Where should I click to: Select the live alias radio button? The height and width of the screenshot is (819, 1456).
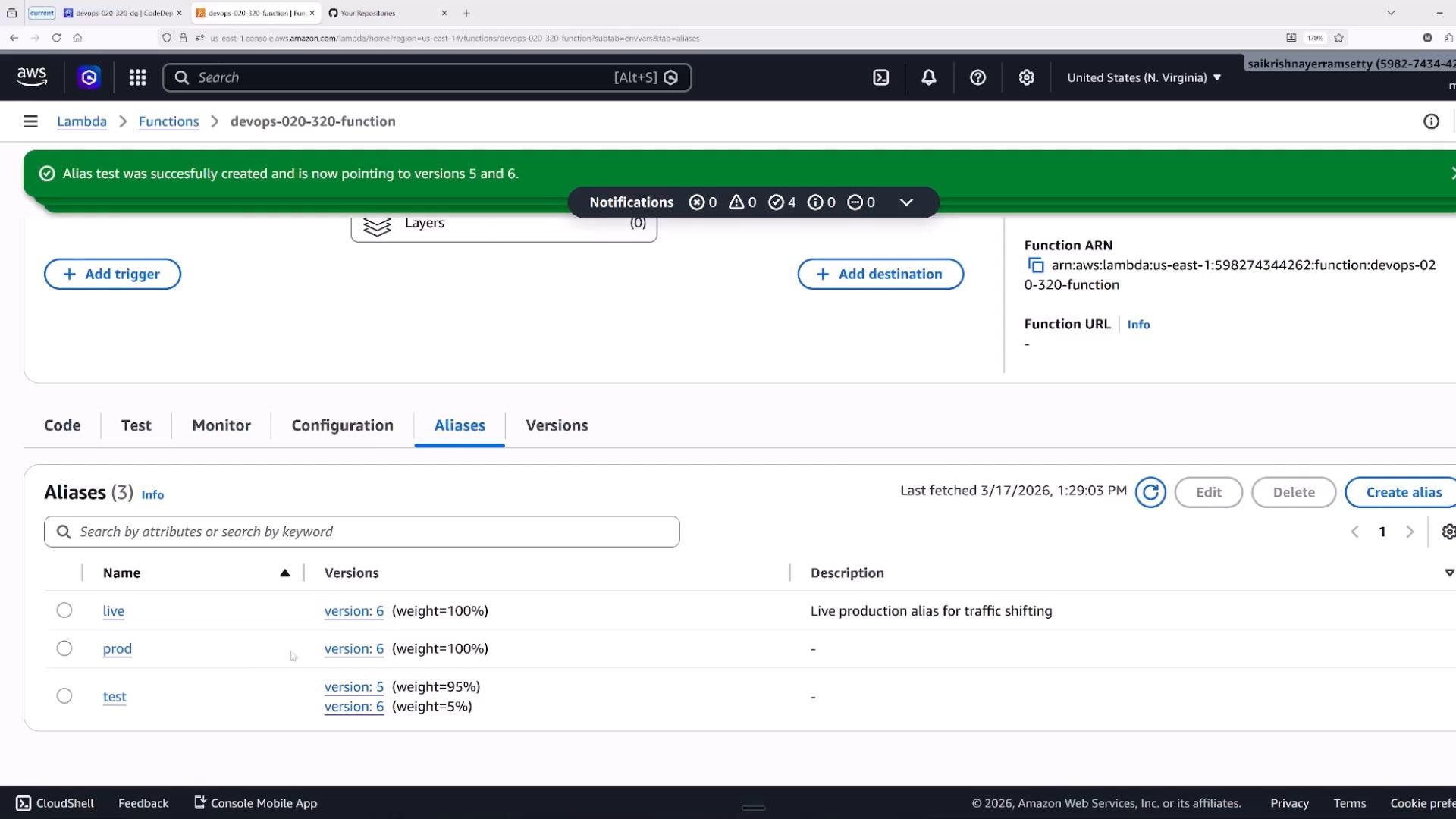coord(64,610)
